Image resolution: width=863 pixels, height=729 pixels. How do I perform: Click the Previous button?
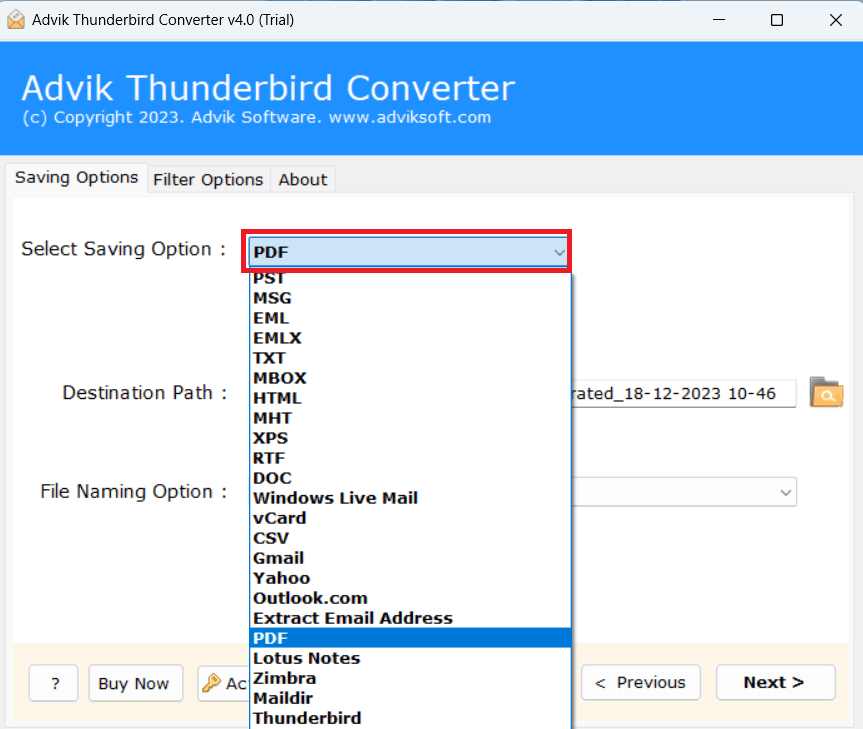640,682
